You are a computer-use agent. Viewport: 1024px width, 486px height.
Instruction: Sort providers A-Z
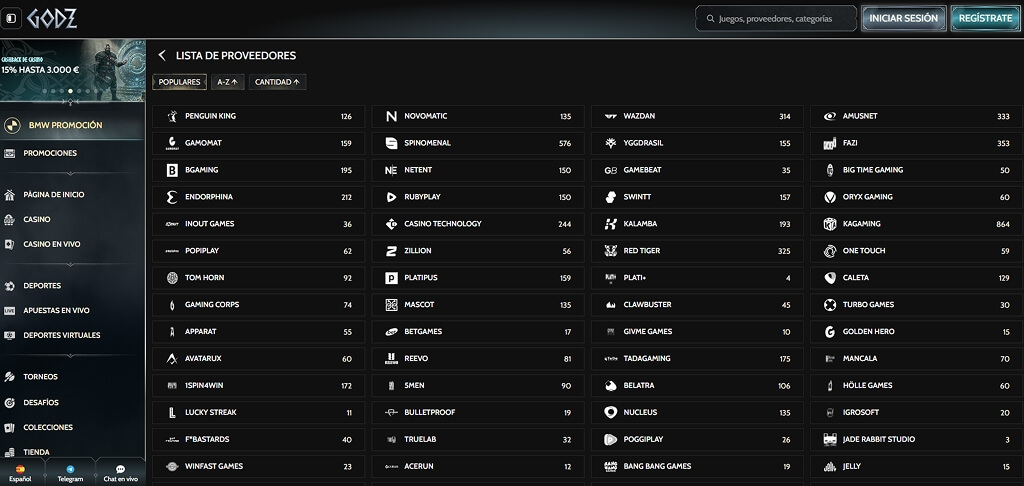(228, 82)
